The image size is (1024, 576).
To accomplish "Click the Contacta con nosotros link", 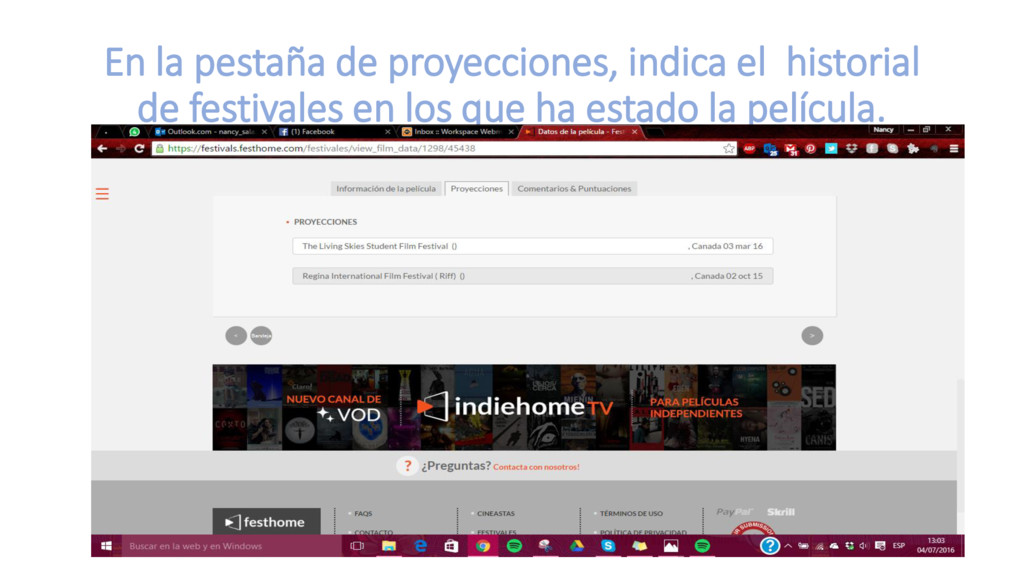I will click(536, 467).
